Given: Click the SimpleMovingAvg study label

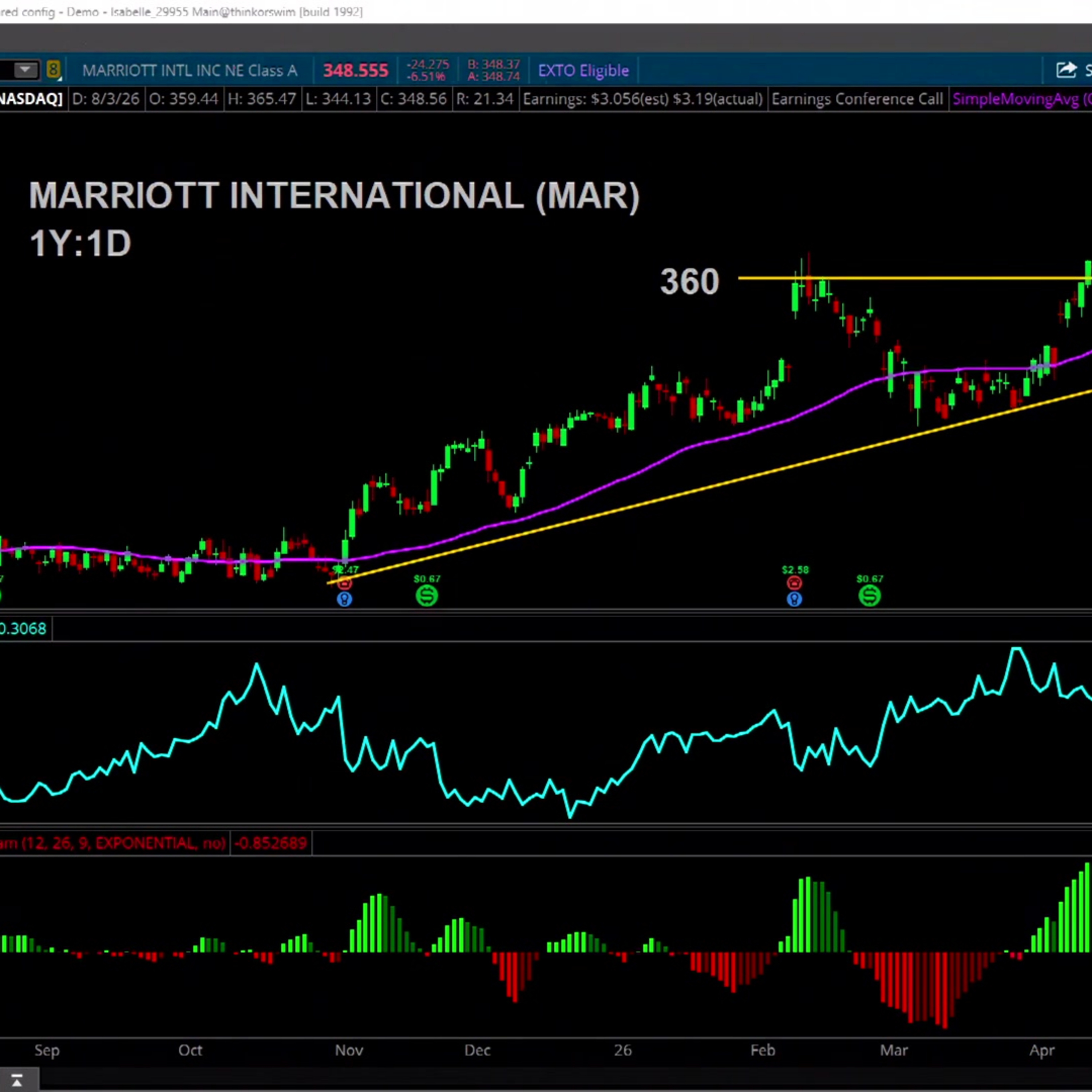Looking at the screenshot, I should 1022,99.
